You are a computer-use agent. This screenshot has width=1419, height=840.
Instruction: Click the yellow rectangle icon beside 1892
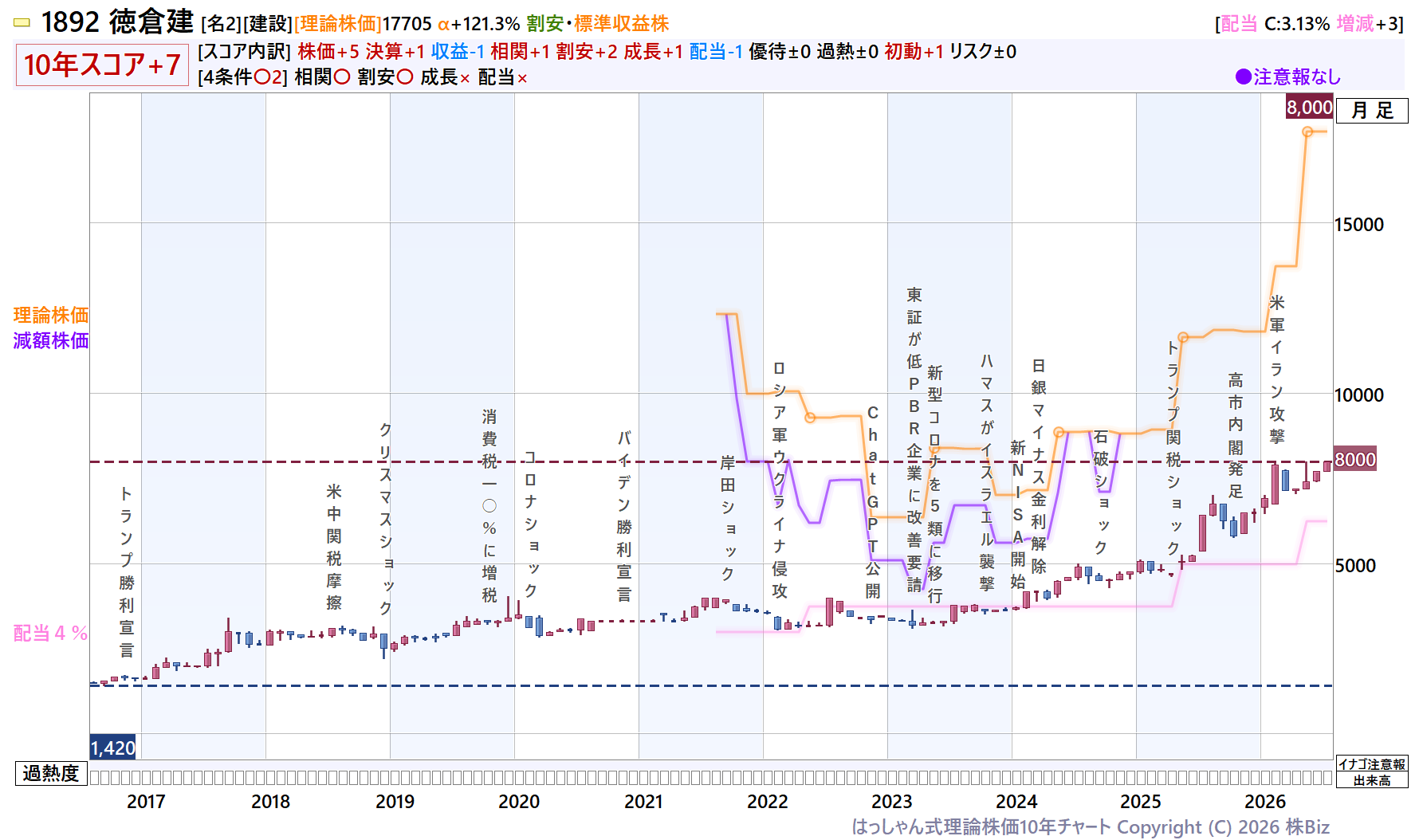pos(22,23)
